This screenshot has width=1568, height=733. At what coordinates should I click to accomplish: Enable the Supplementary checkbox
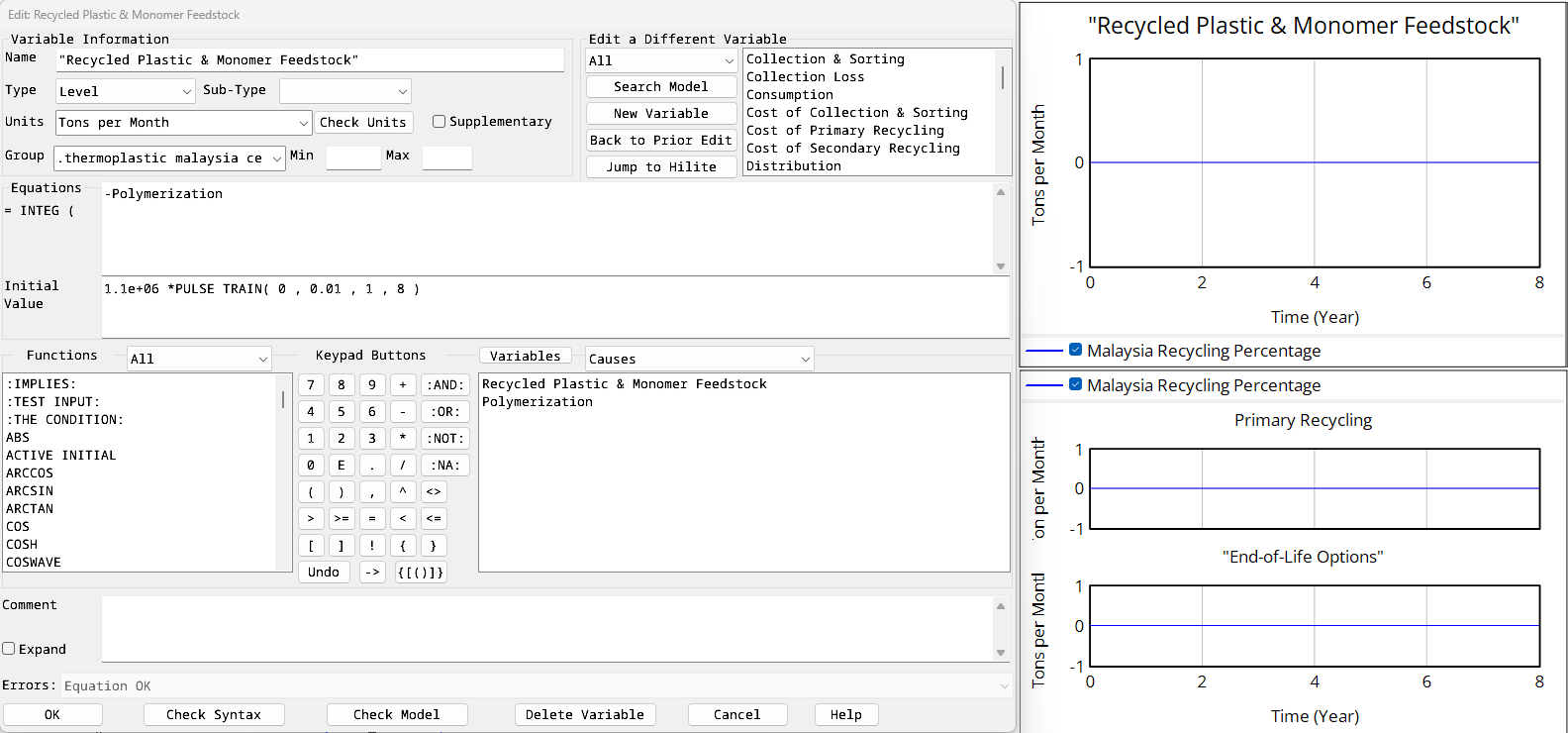coord(439,122)
